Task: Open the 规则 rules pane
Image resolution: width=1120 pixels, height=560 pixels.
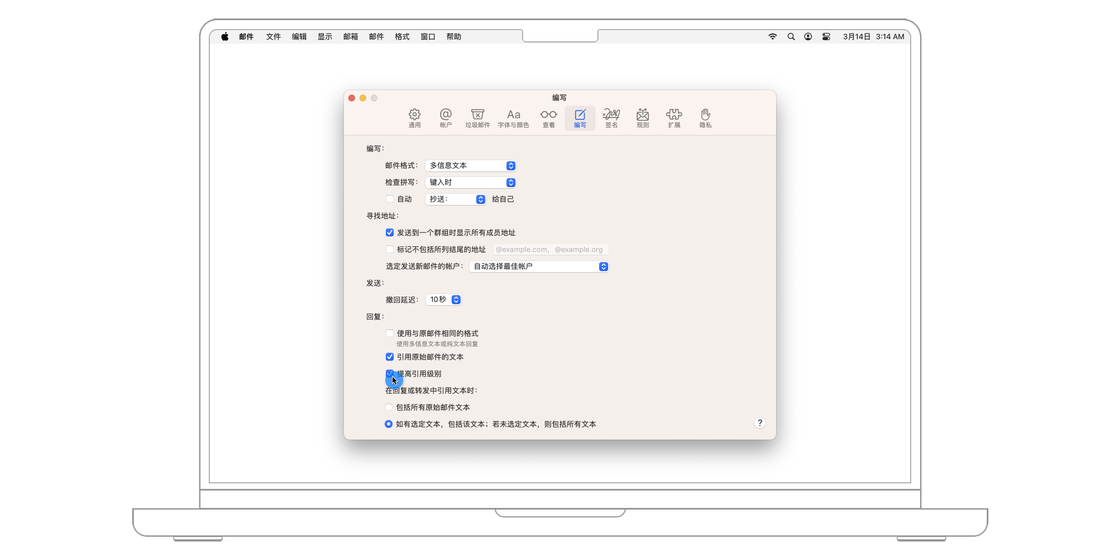Action: (x=643, y=118)
